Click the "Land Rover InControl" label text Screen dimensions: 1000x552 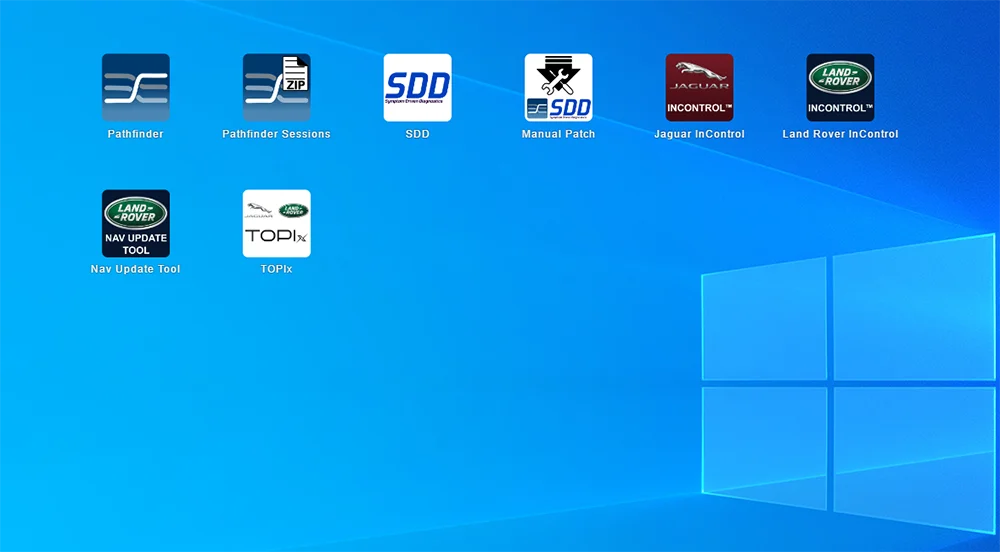coord(840,134)
